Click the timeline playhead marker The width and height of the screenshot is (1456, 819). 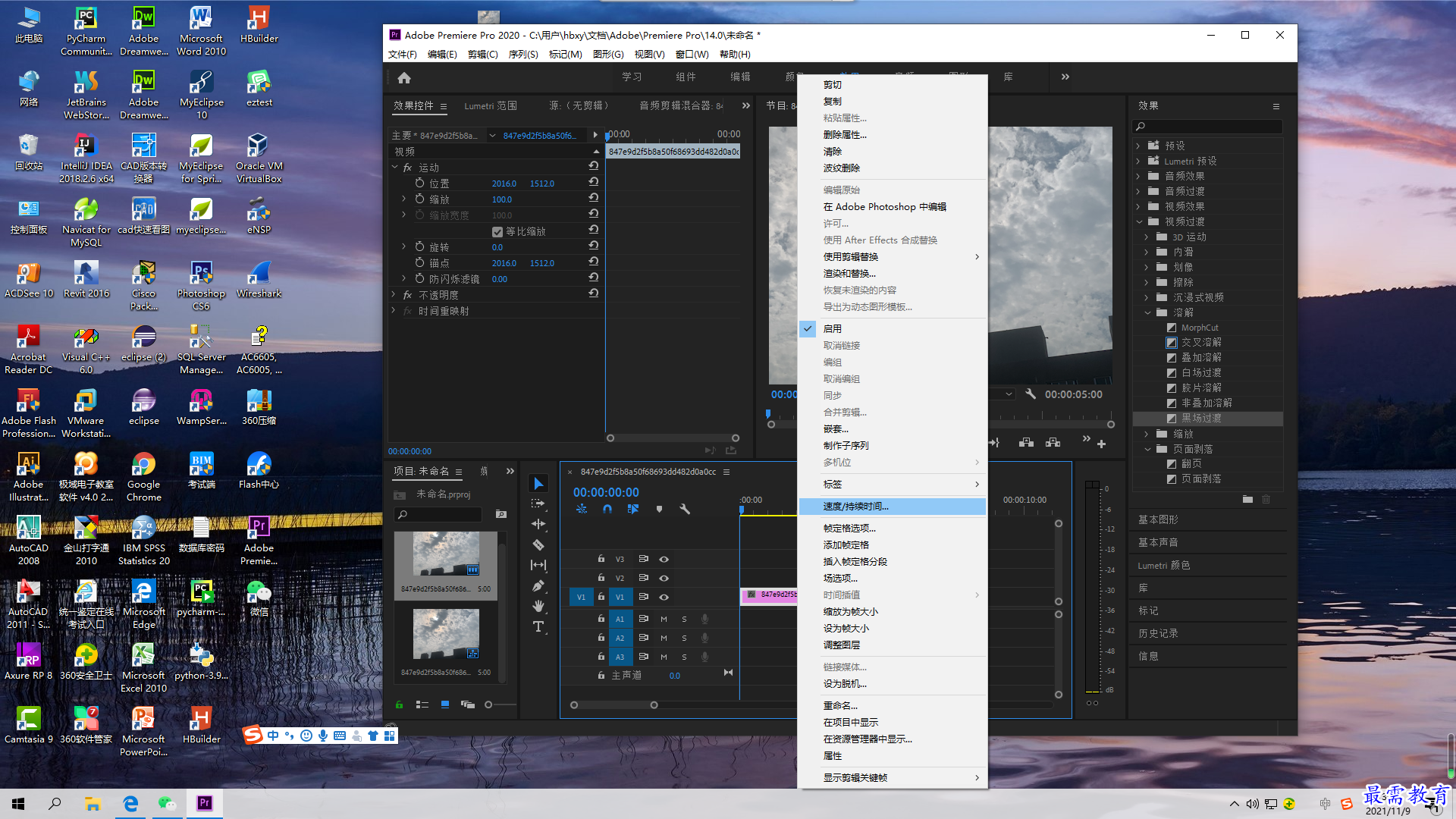pos(742,510)
